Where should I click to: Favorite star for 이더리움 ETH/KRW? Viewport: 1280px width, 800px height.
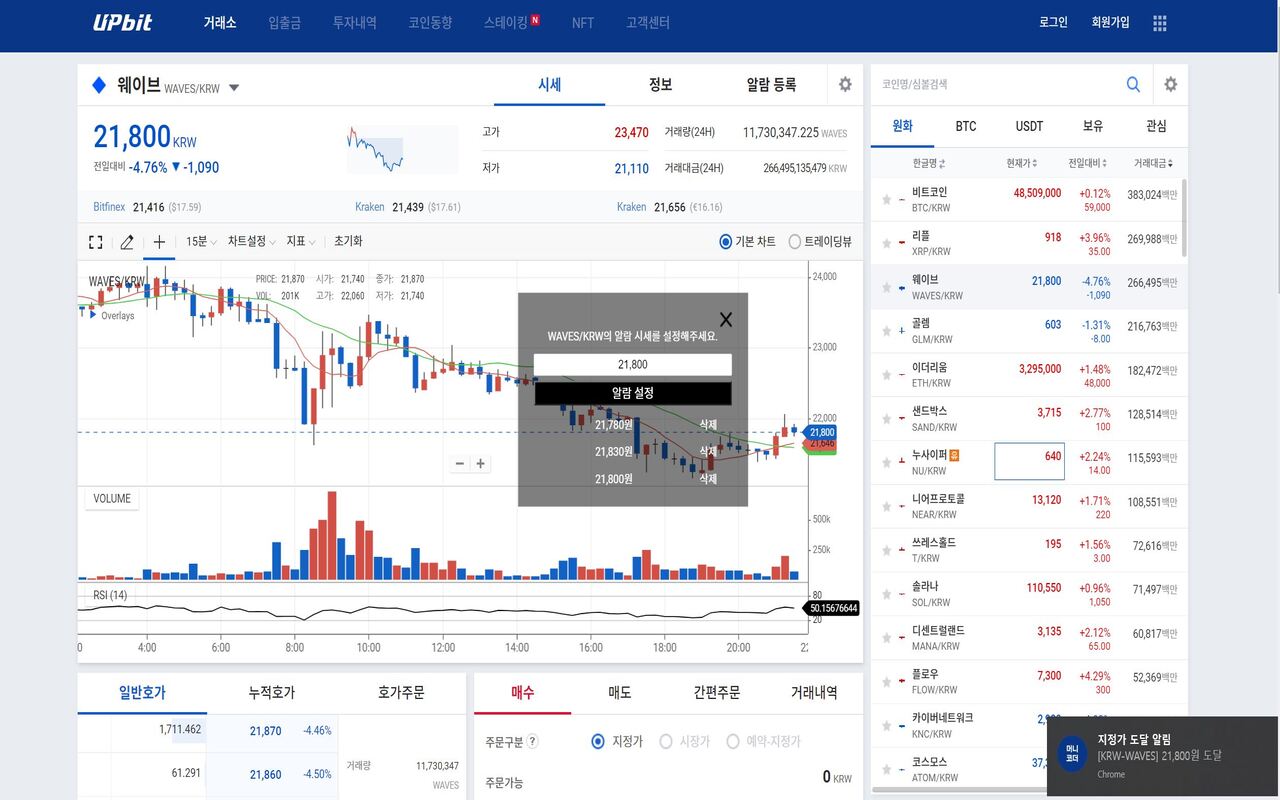(x=886, y=375)
